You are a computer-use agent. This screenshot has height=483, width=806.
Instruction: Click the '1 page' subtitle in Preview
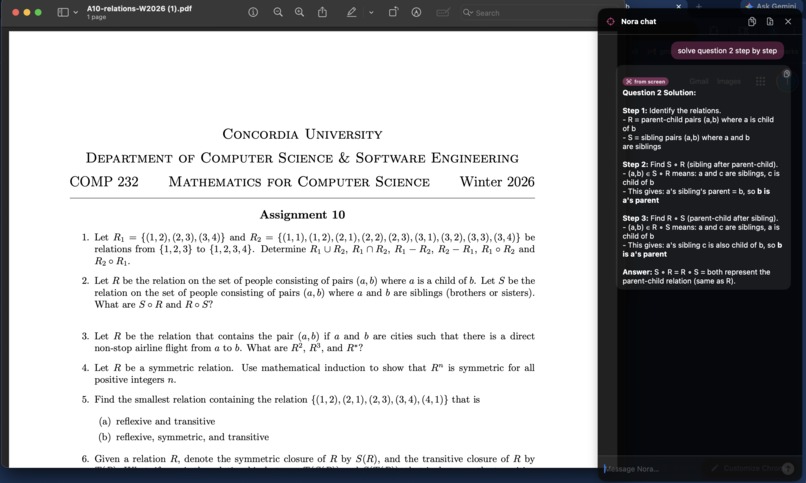pyautogui.click(x=96, y=17)
